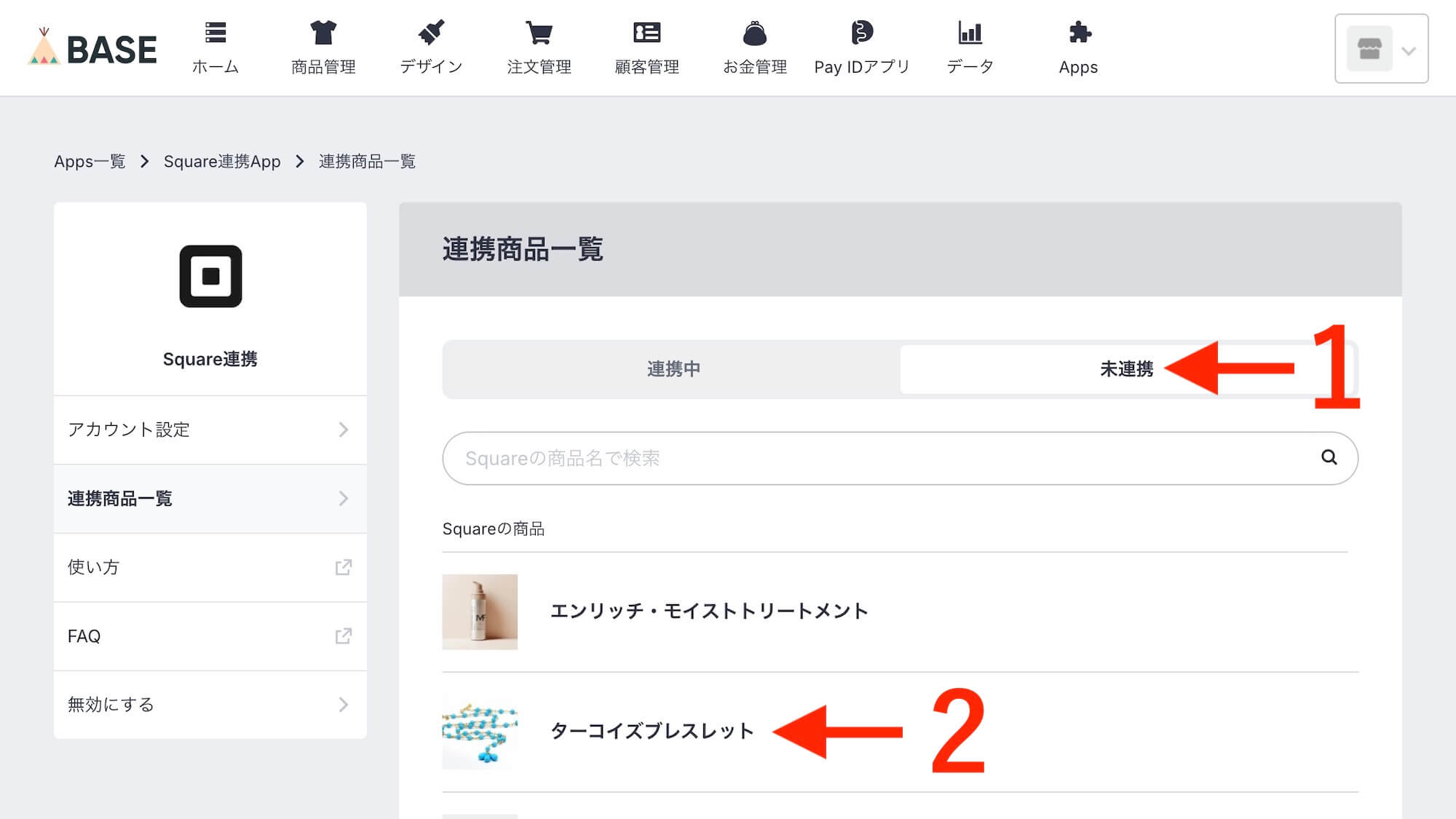
Task: Open Pay IDアプリ icon
Action: (862, 33)
